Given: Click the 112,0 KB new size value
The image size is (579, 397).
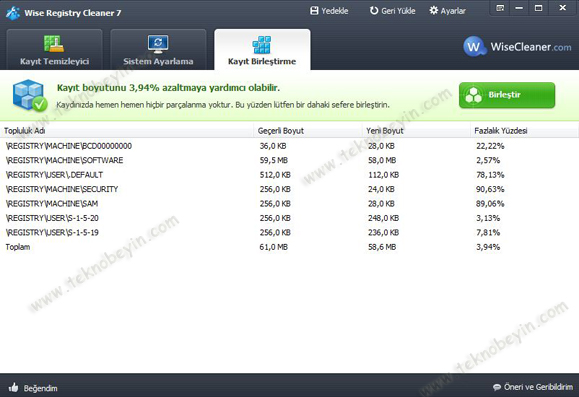Looking at the screenshot, I should 383,175.
